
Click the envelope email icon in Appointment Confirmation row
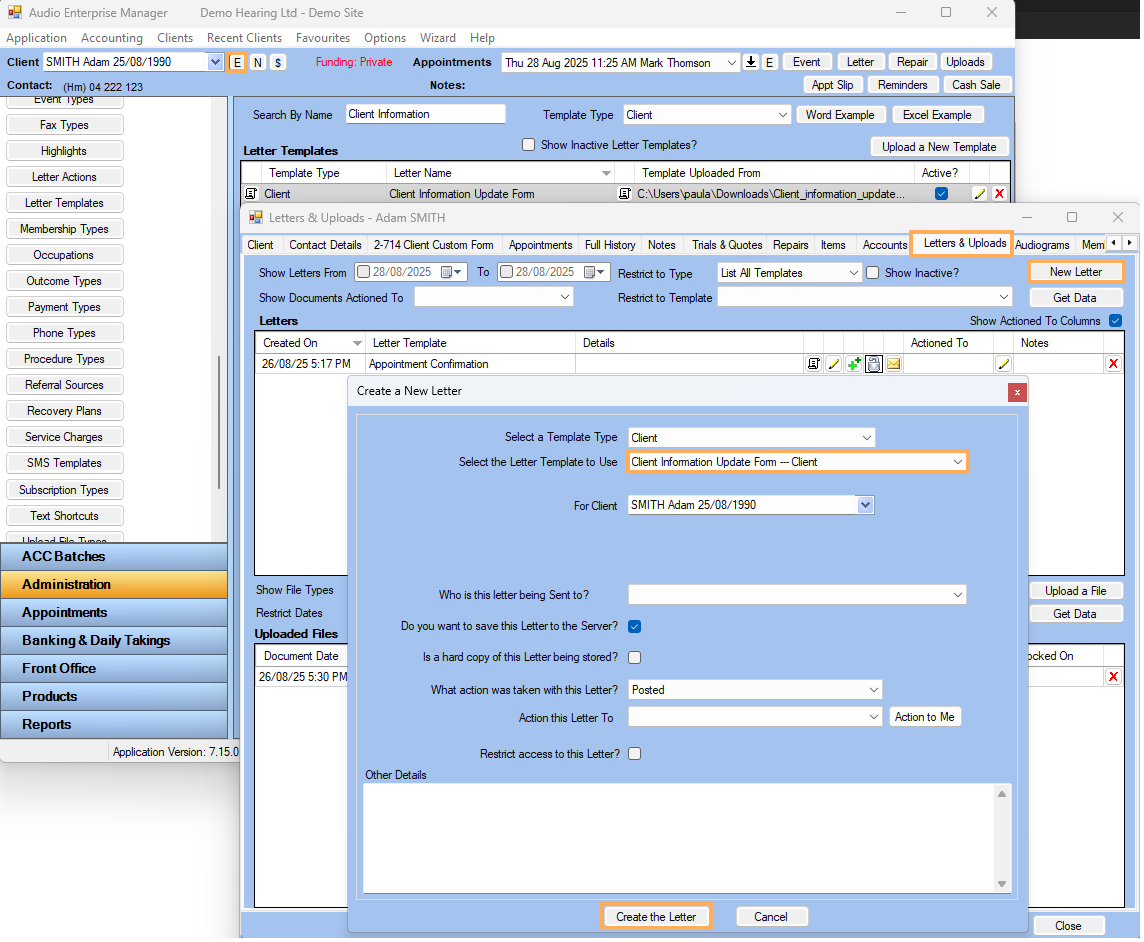point(893,365)
